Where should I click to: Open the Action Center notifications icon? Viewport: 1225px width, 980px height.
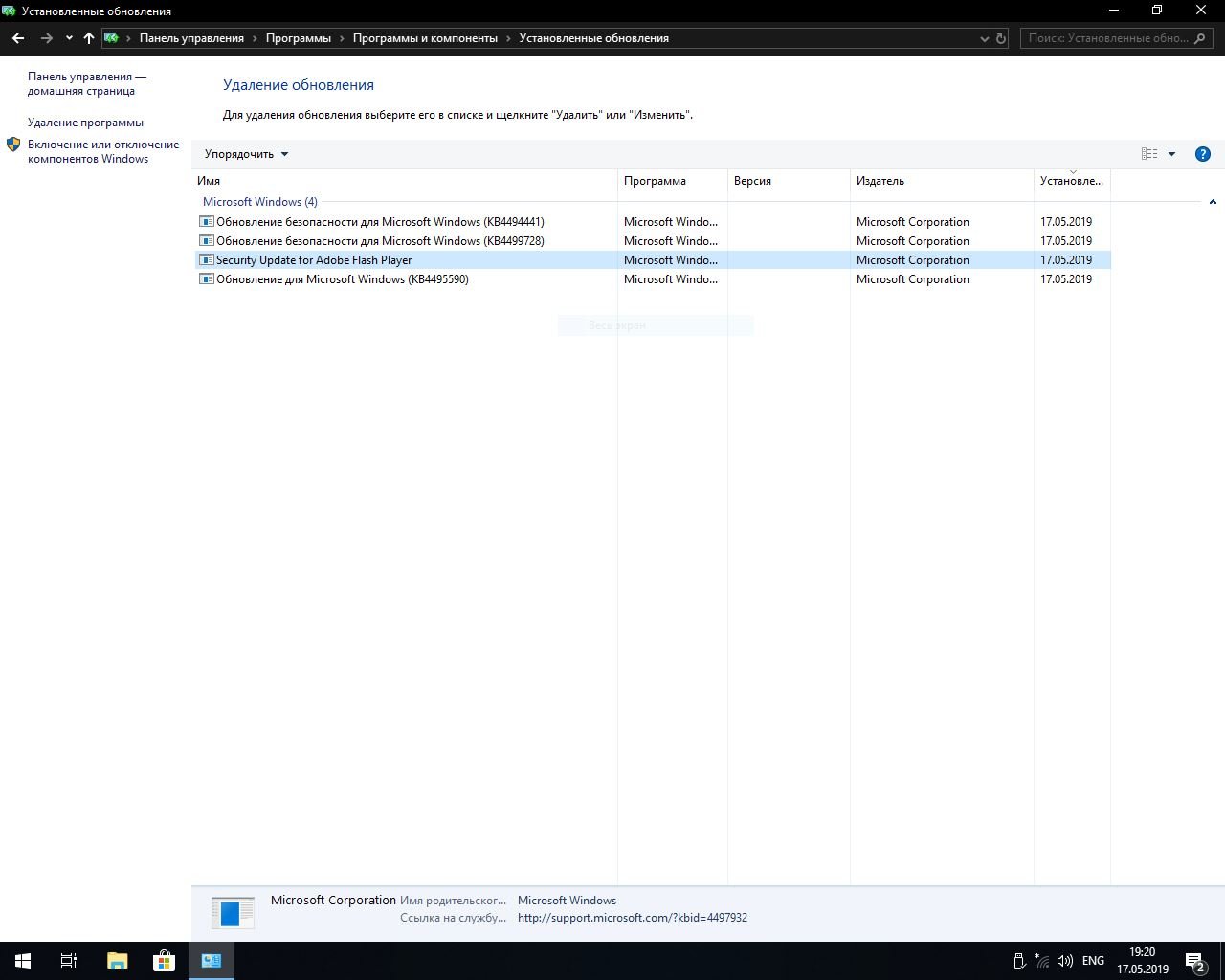1195,961
